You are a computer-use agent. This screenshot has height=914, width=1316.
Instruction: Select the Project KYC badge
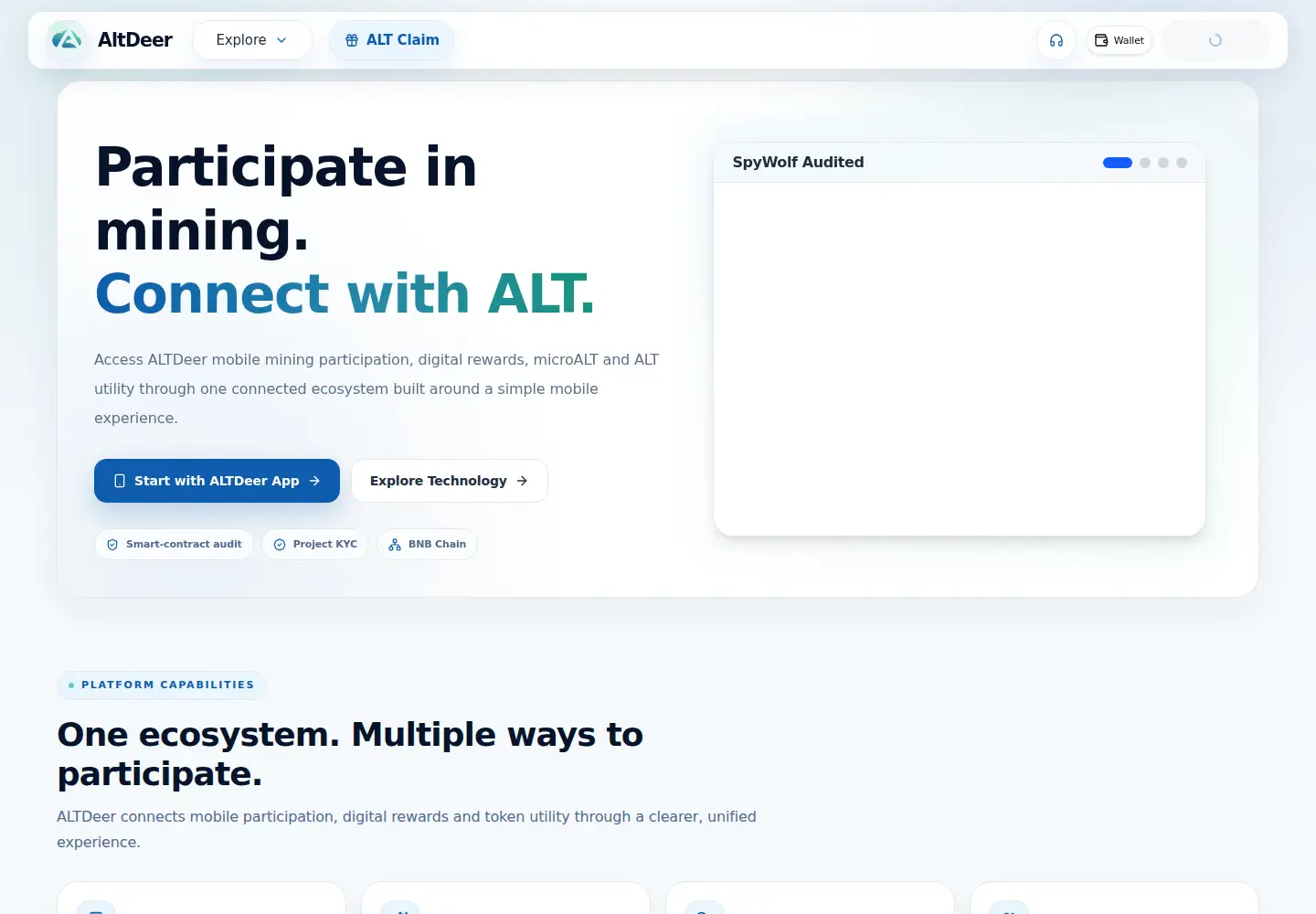point(315,544)
